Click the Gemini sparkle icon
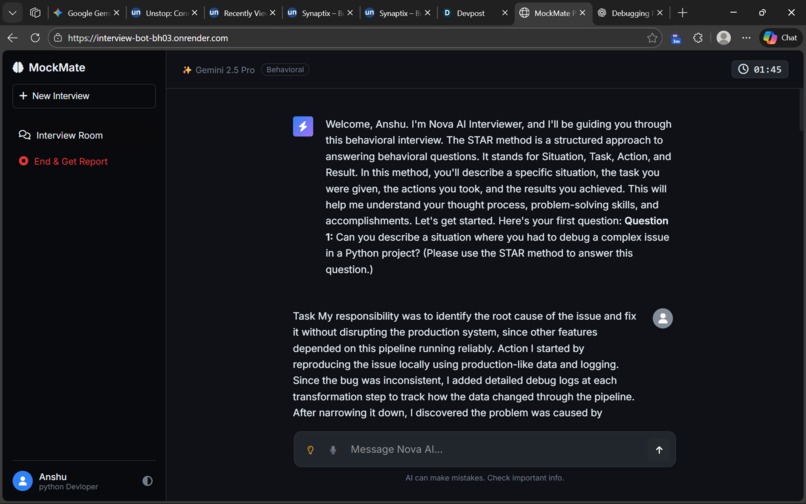Screen dimensions: 806x504 [x=187, y=70]
